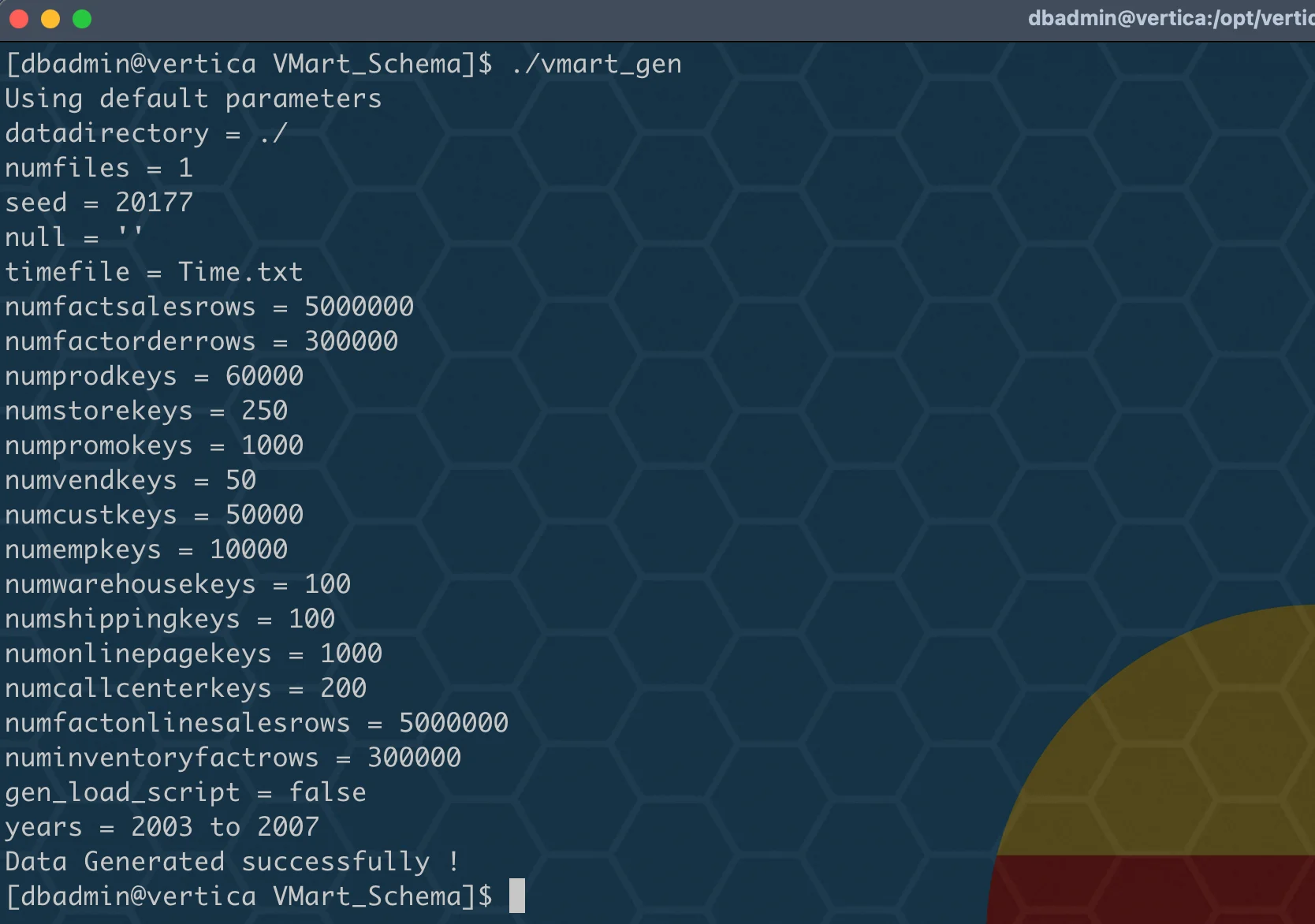Screen dimensions: 1315x924
Task: Click the numstorekeys value 250
Action: coord(264,411)
